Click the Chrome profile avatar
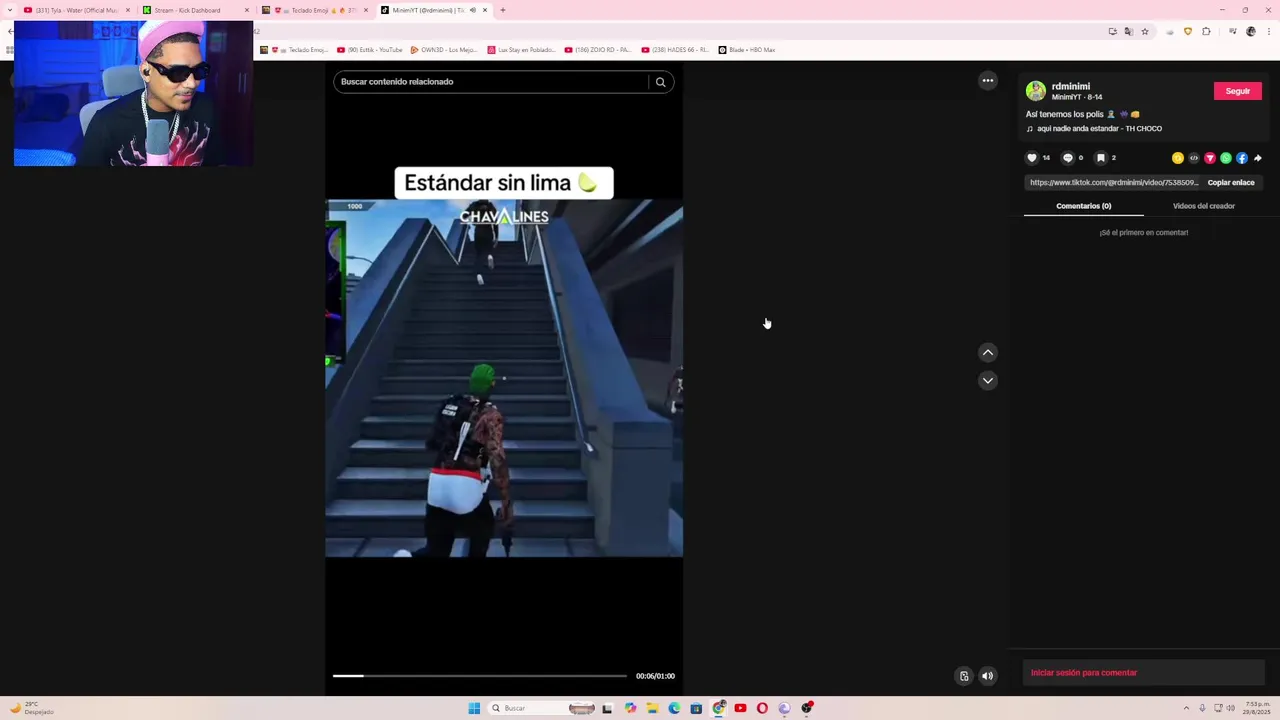Image resolution: width=1280 pixels, height=720 pixels. [x=1251, y=31]
